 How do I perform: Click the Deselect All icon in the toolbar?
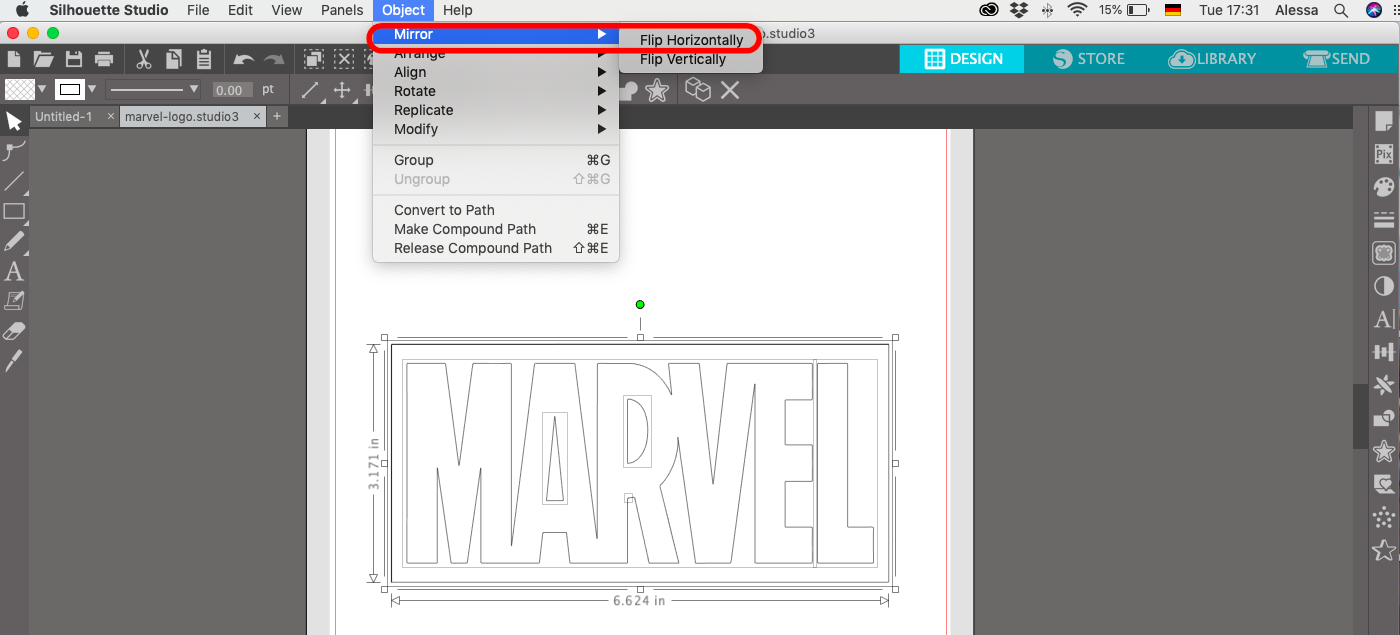[x=345, y=59]
